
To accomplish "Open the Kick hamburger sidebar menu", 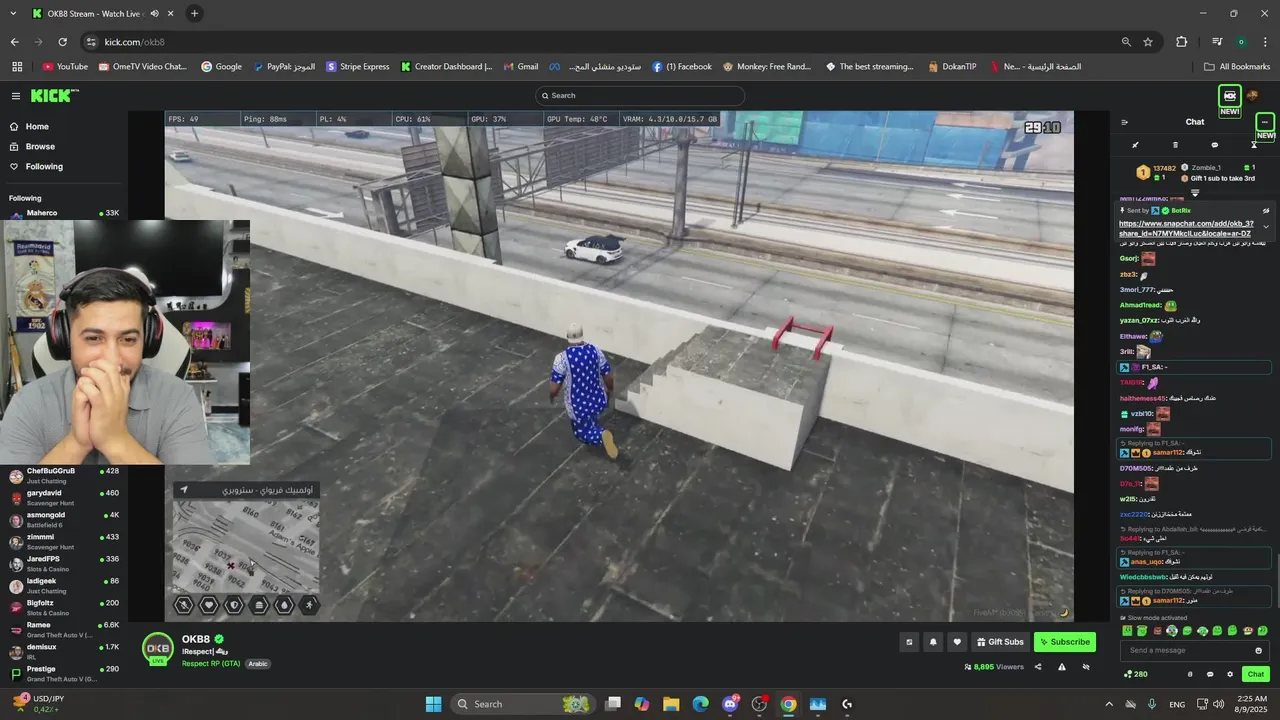I will (x=15, y=96).
